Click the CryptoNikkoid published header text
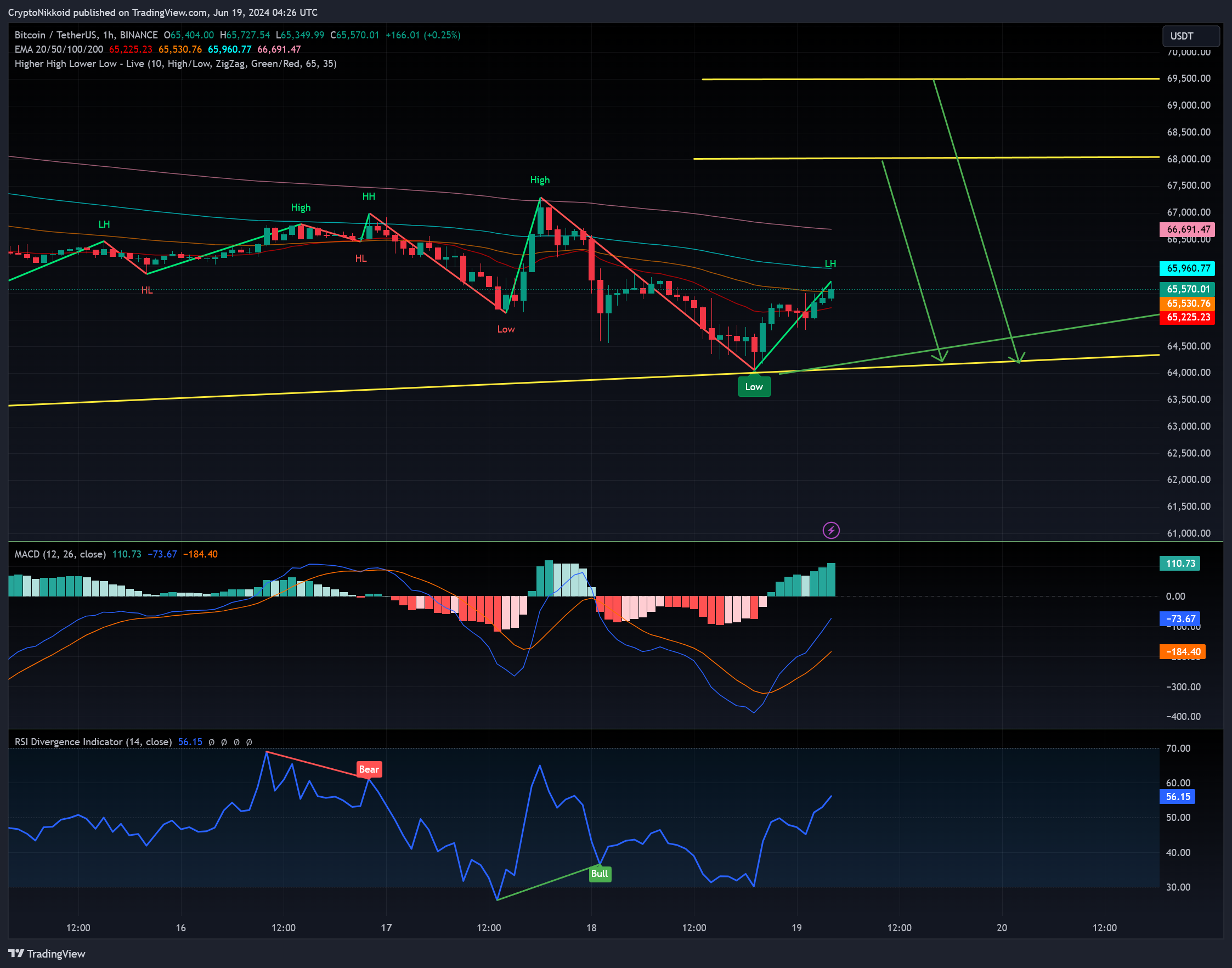 coord(162,13)
